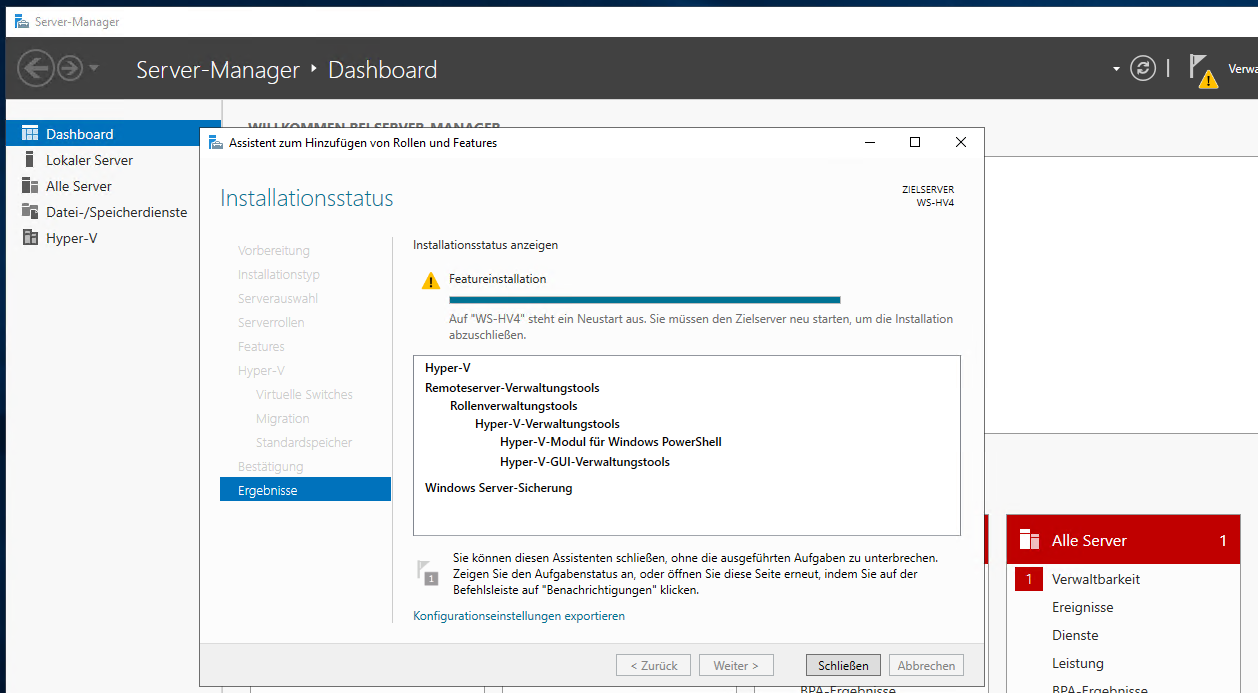Screen dimensions: 1258x693
Task: Select the Bestätigung wizard step
Action: 270,467
